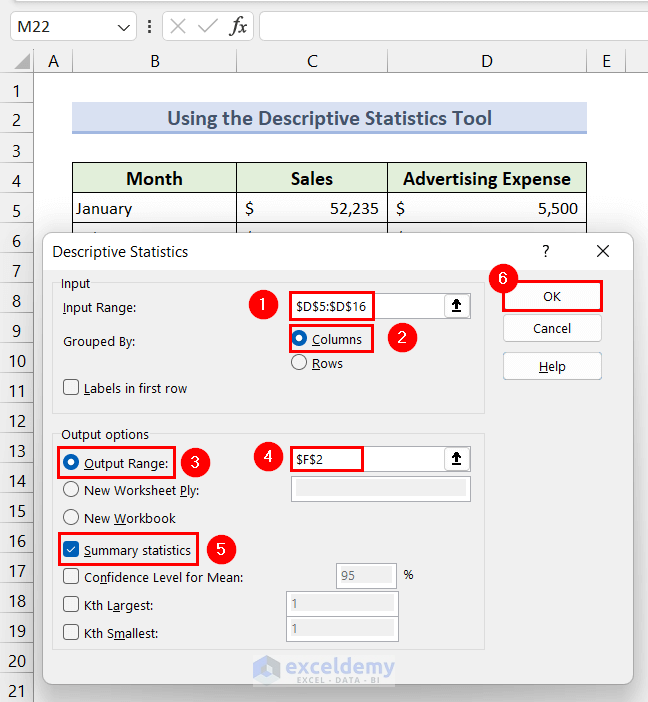Click the 5,500 advertising expense cell
Screen dimensions: 648x702
point(487,208)
